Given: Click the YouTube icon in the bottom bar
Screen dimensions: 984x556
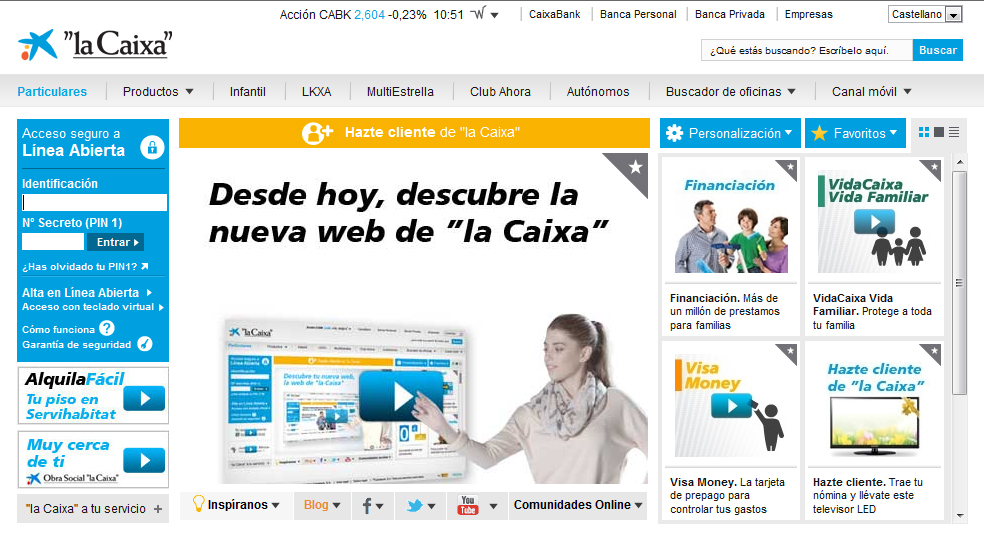Looking at the screenshot, I should 468,506.
